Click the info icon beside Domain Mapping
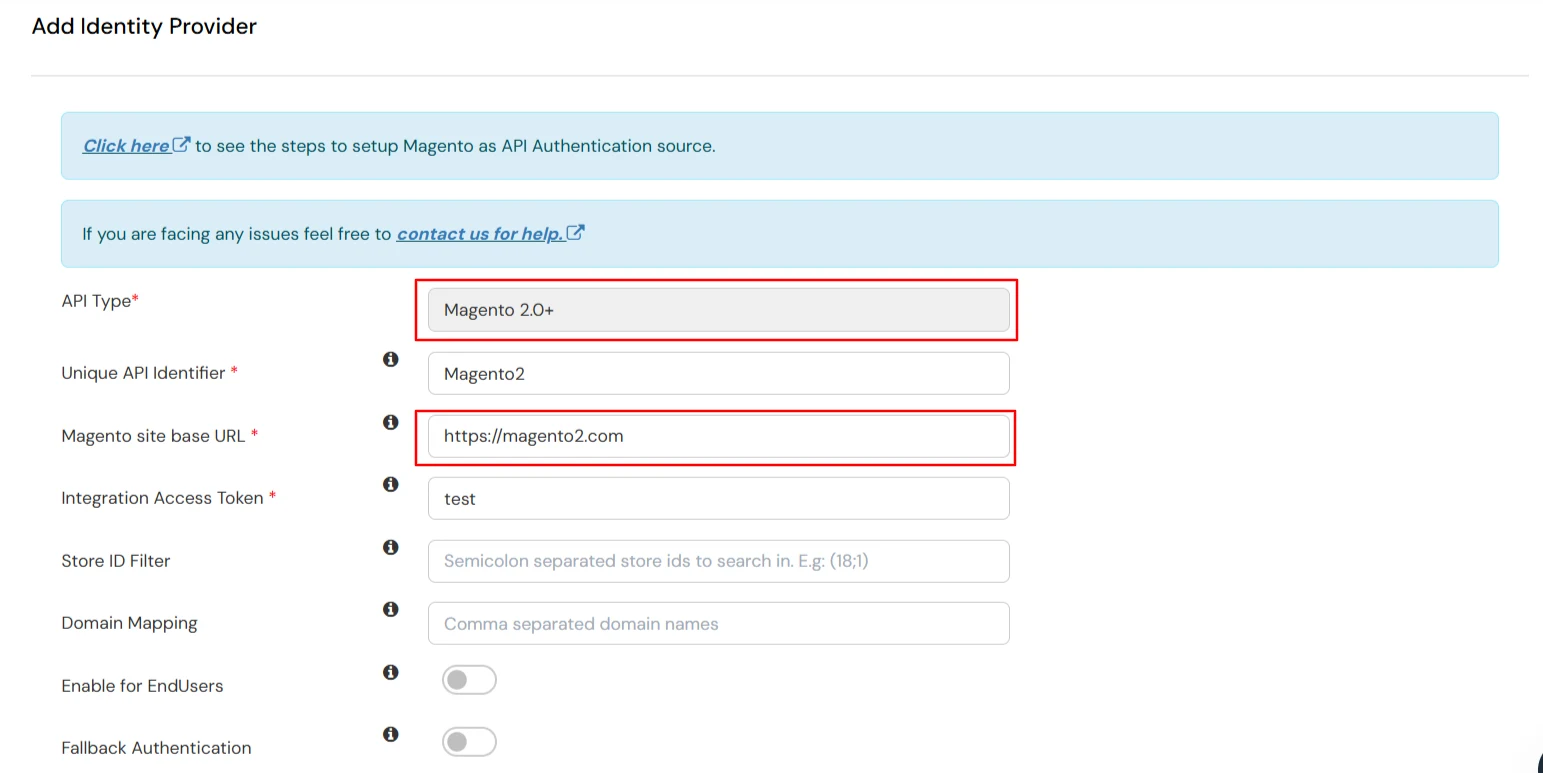 (x=391, y=609)
